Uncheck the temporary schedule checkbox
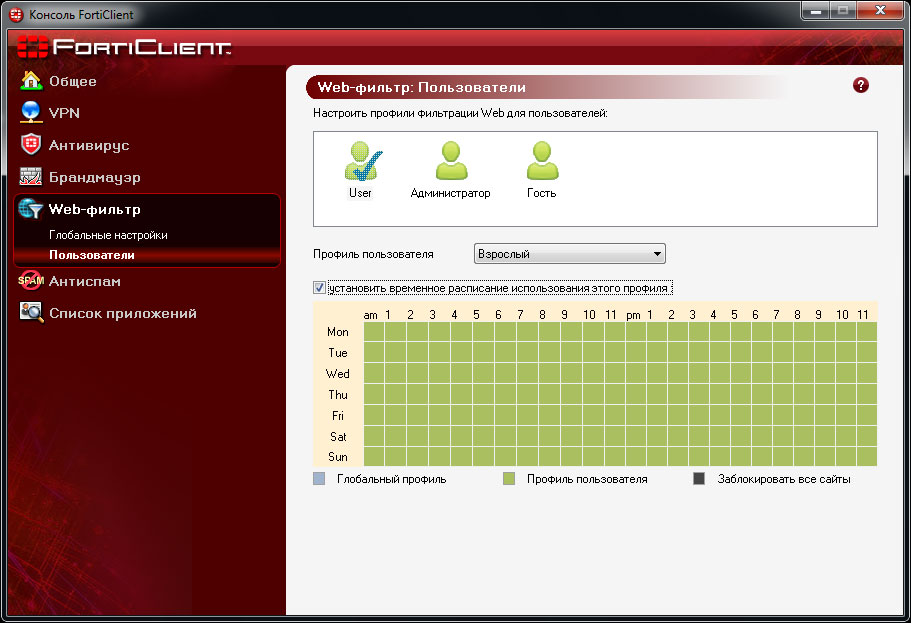 click(x=319, y=287)
